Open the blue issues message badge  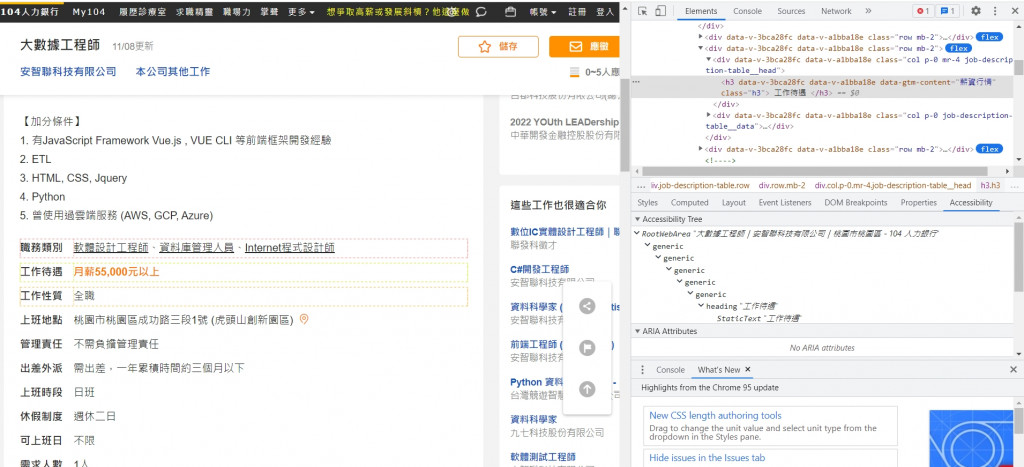point(947,11)
